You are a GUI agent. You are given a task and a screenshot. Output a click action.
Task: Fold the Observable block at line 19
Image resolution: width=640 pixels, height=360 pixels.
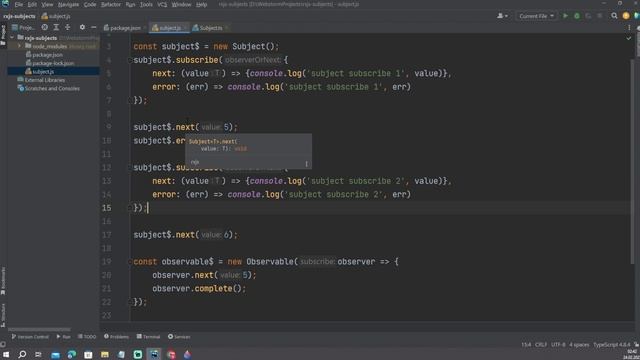point(130,262)
